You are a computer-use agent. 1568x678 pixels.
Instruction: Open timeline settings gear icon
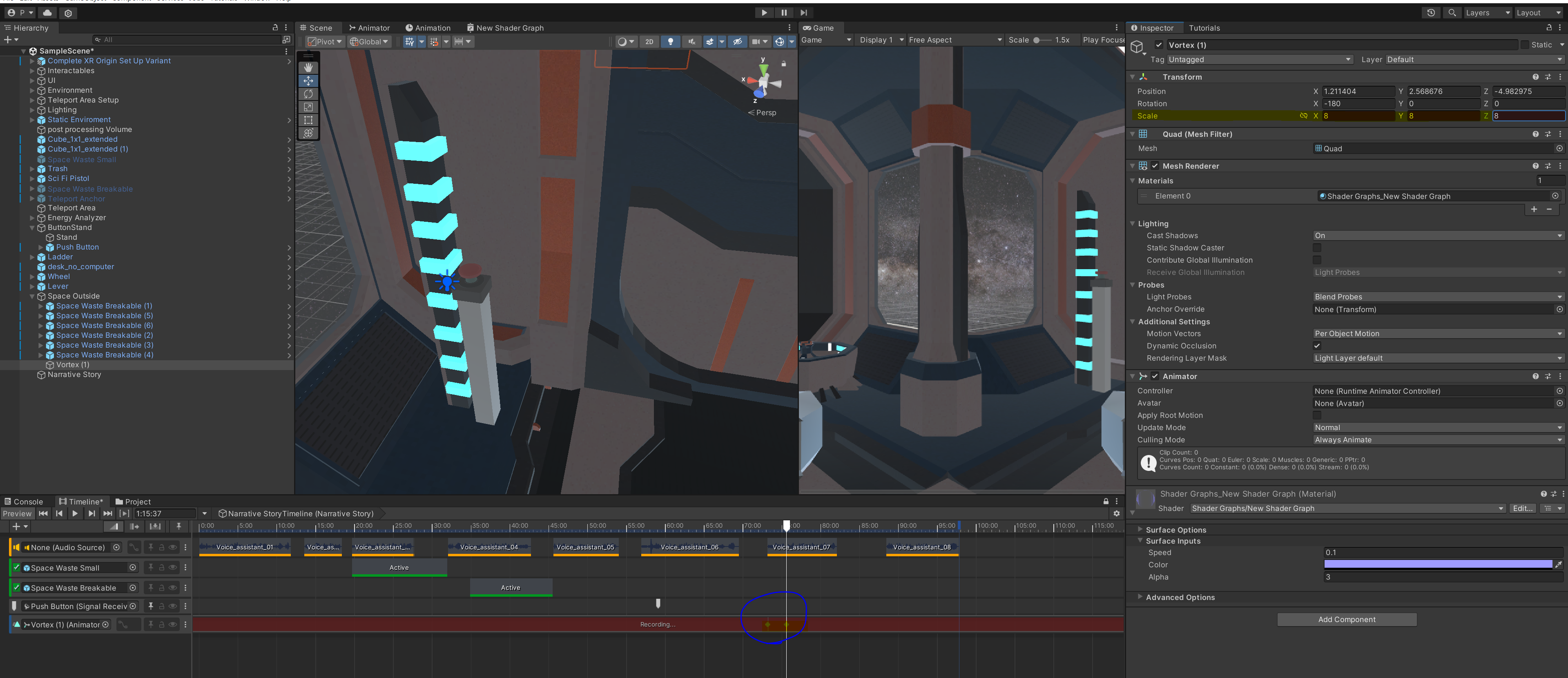(1116, 514)
